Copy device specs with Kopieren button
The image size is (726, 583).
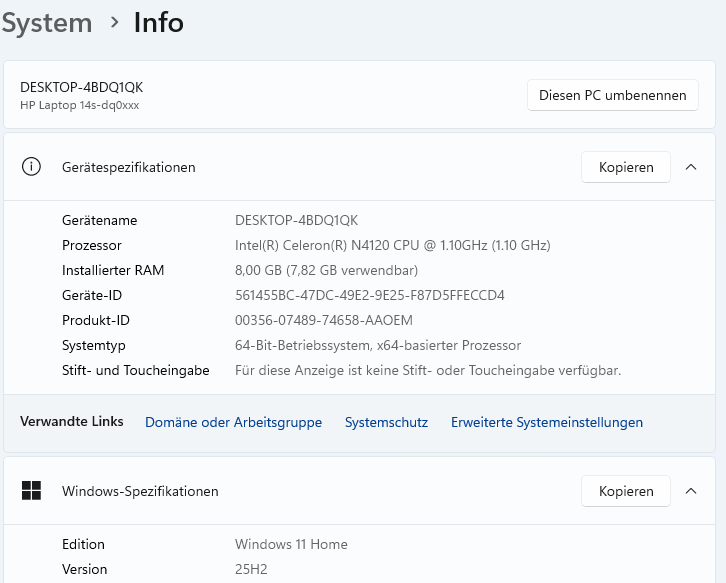[626, 167]
